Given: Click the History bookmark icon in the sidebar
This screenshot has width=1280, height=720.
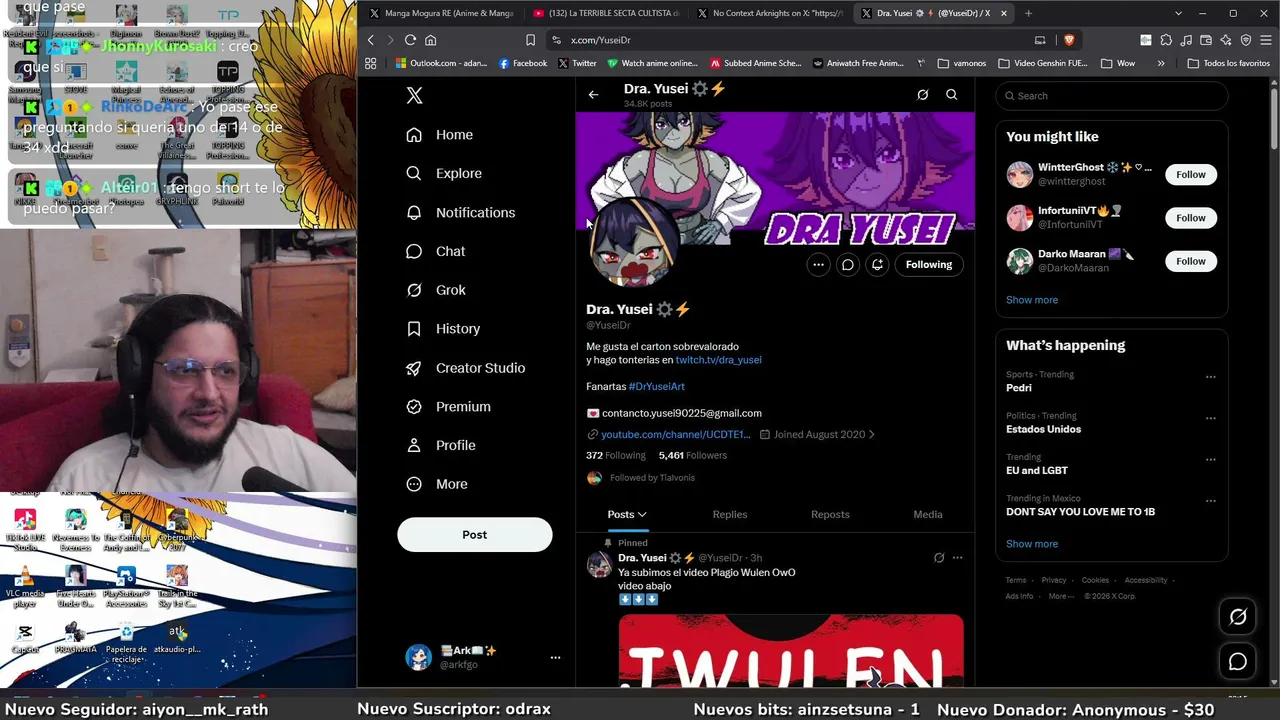Looking at the screenshot, I should (414, 329).
